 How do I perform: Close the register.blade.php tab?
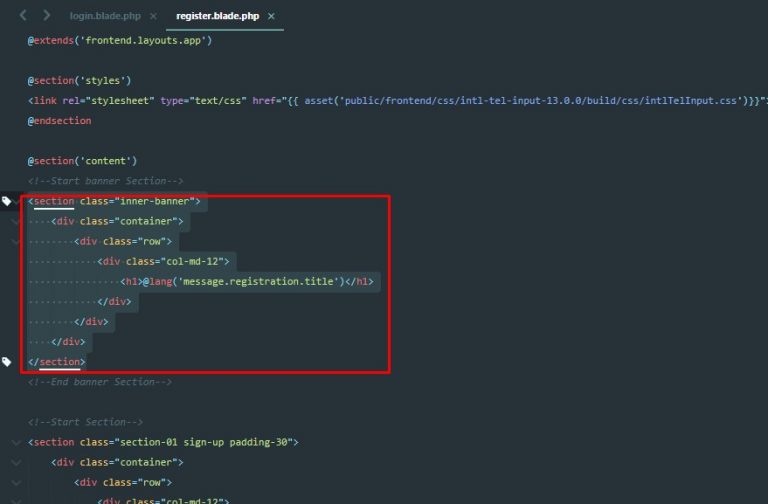pyautogui.click(x=271, y=17)
